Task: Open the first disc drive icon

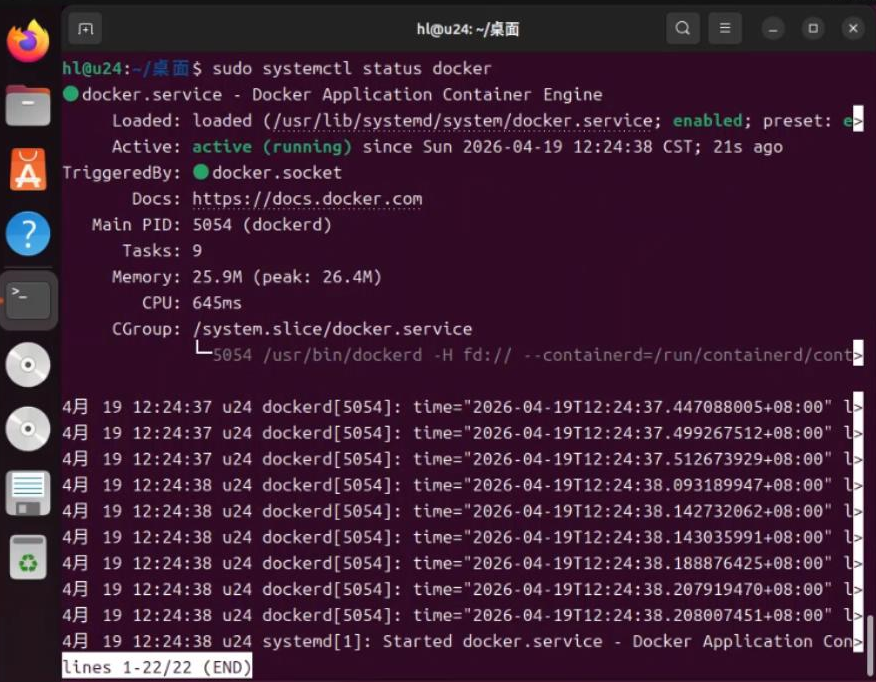Action: pos(28,365)
